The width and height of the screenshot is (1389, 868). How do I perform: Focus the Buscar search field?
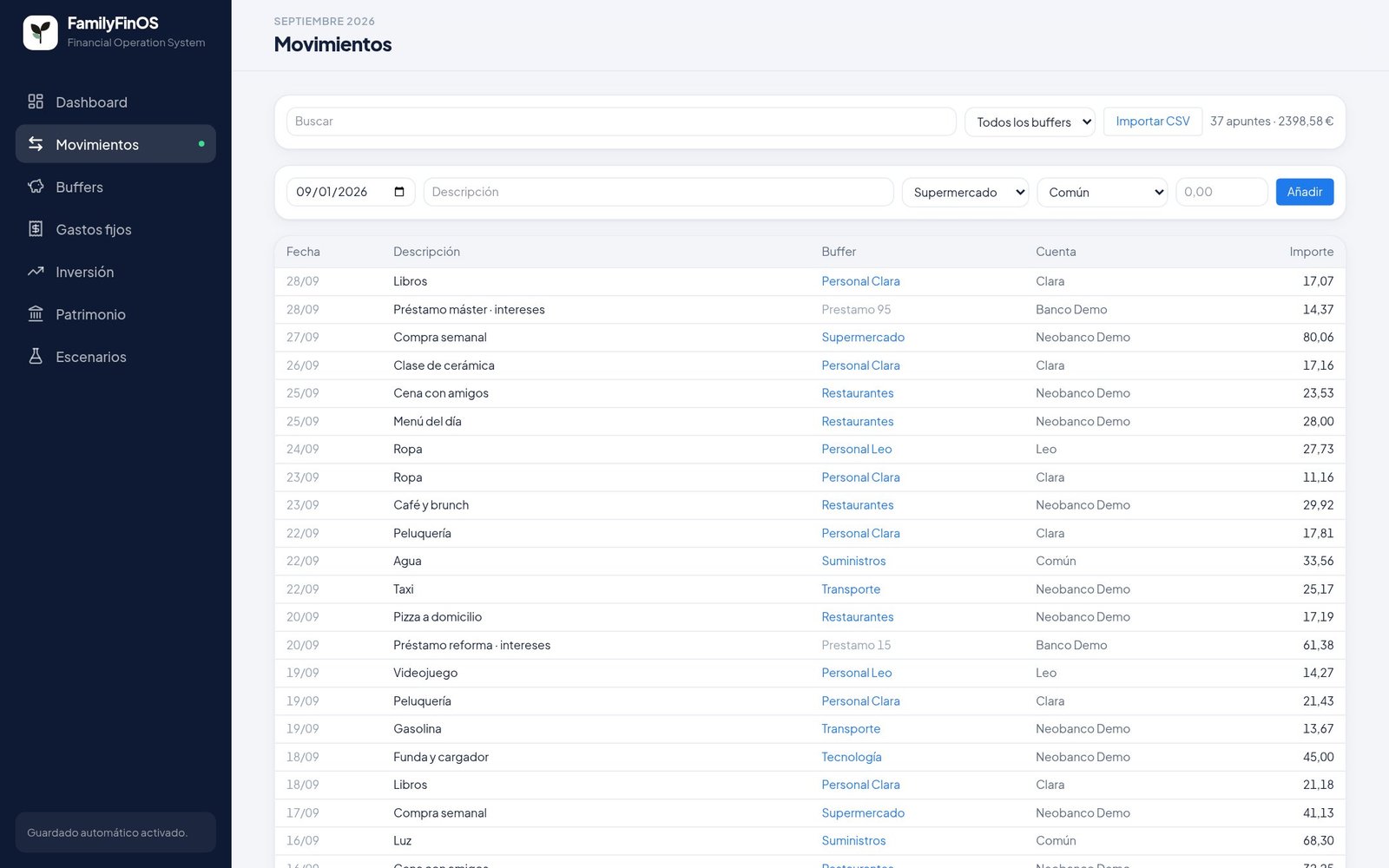click(x=621, y=122)
